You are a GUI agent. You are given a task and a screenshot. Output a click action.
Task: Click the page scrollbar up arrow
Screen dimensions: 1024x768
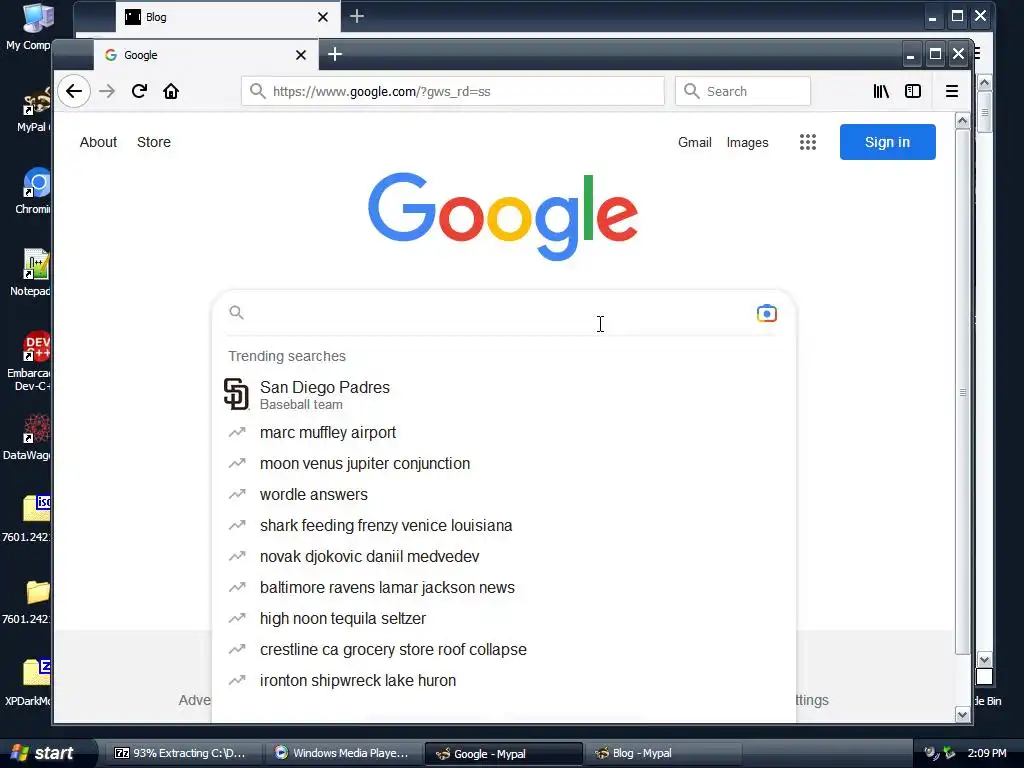coord(962,120)
